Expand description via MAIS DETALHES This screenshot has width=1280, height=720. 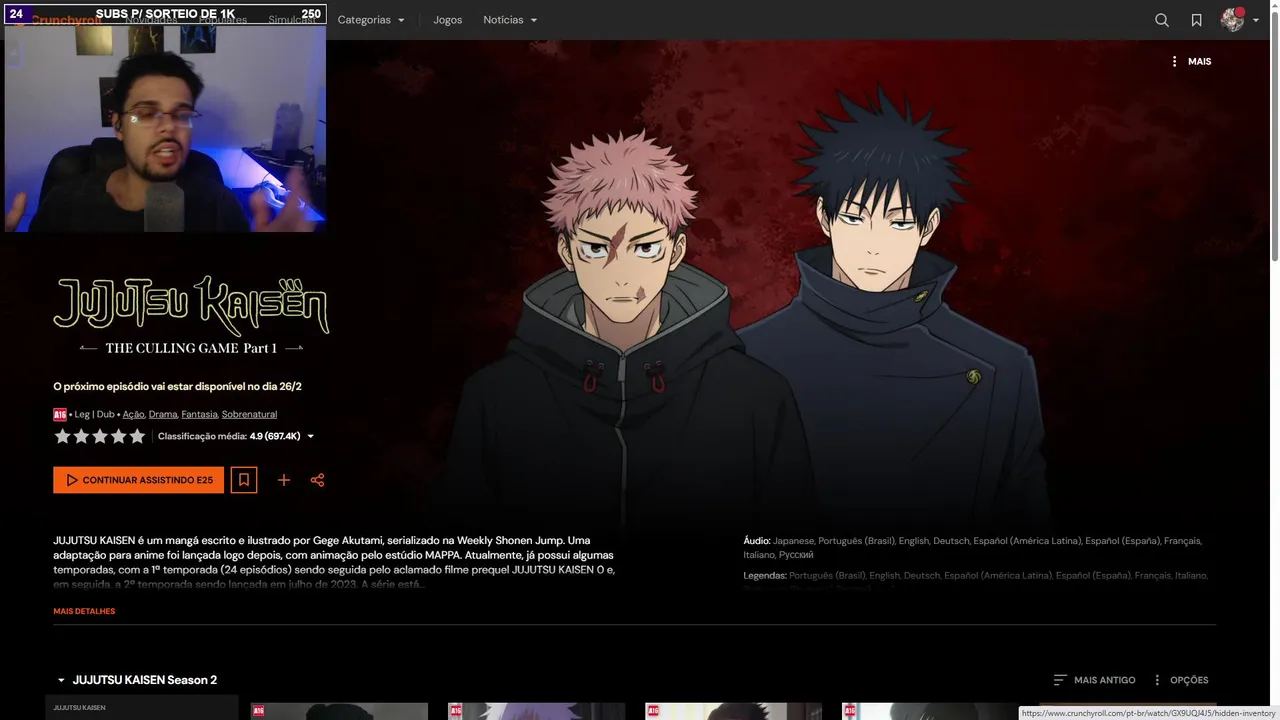[84, 611]
